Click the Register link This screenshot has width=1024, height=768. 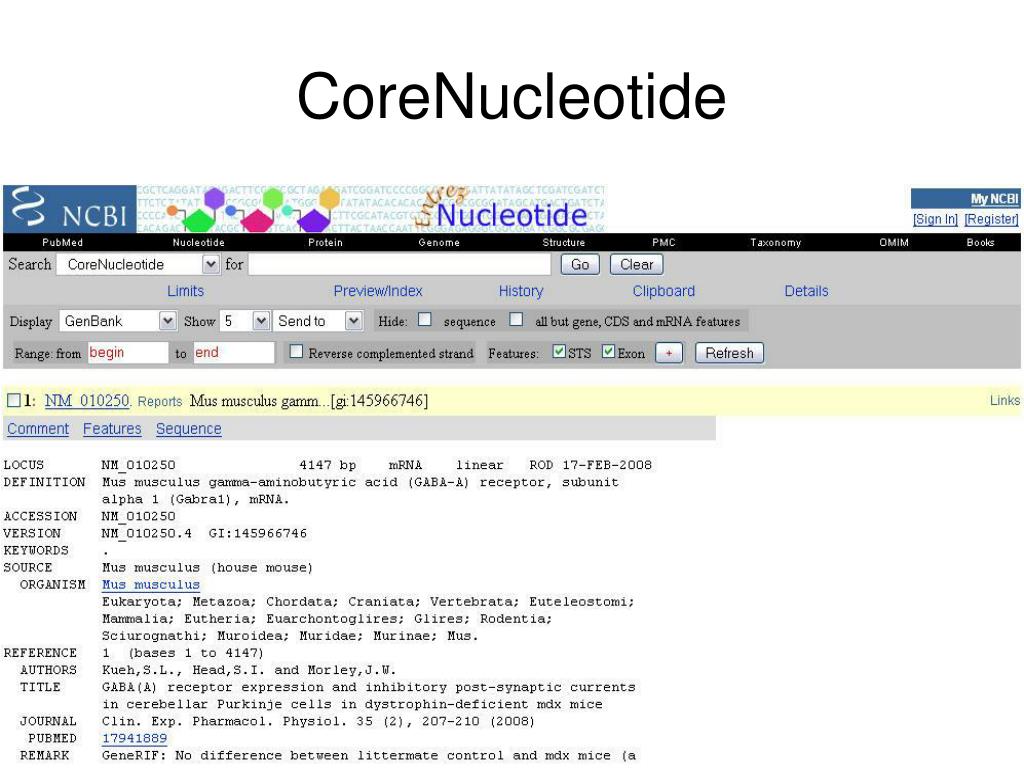tap(991, 219)
